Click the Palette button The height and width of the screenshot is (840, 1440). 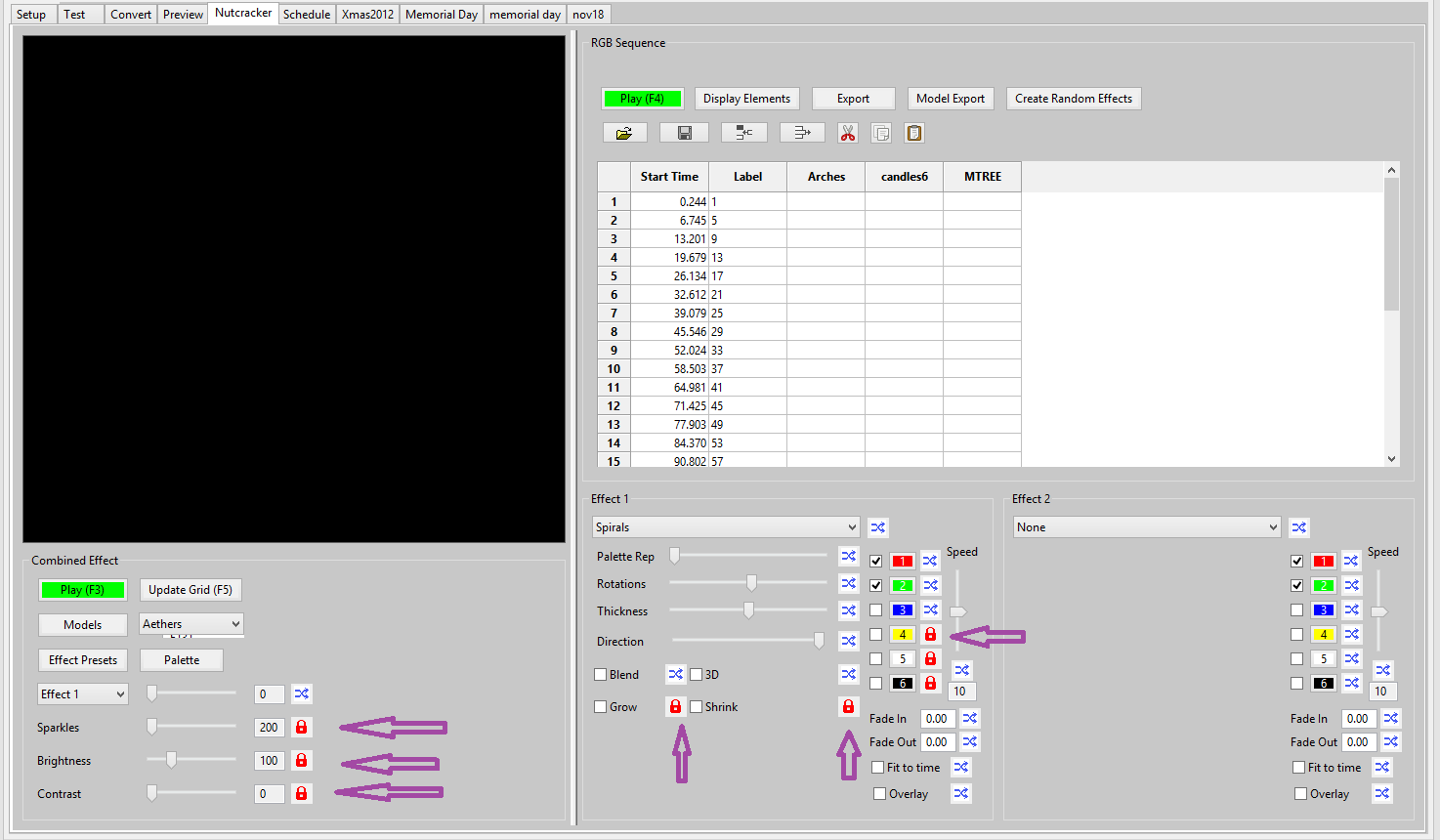click(182, 660)
